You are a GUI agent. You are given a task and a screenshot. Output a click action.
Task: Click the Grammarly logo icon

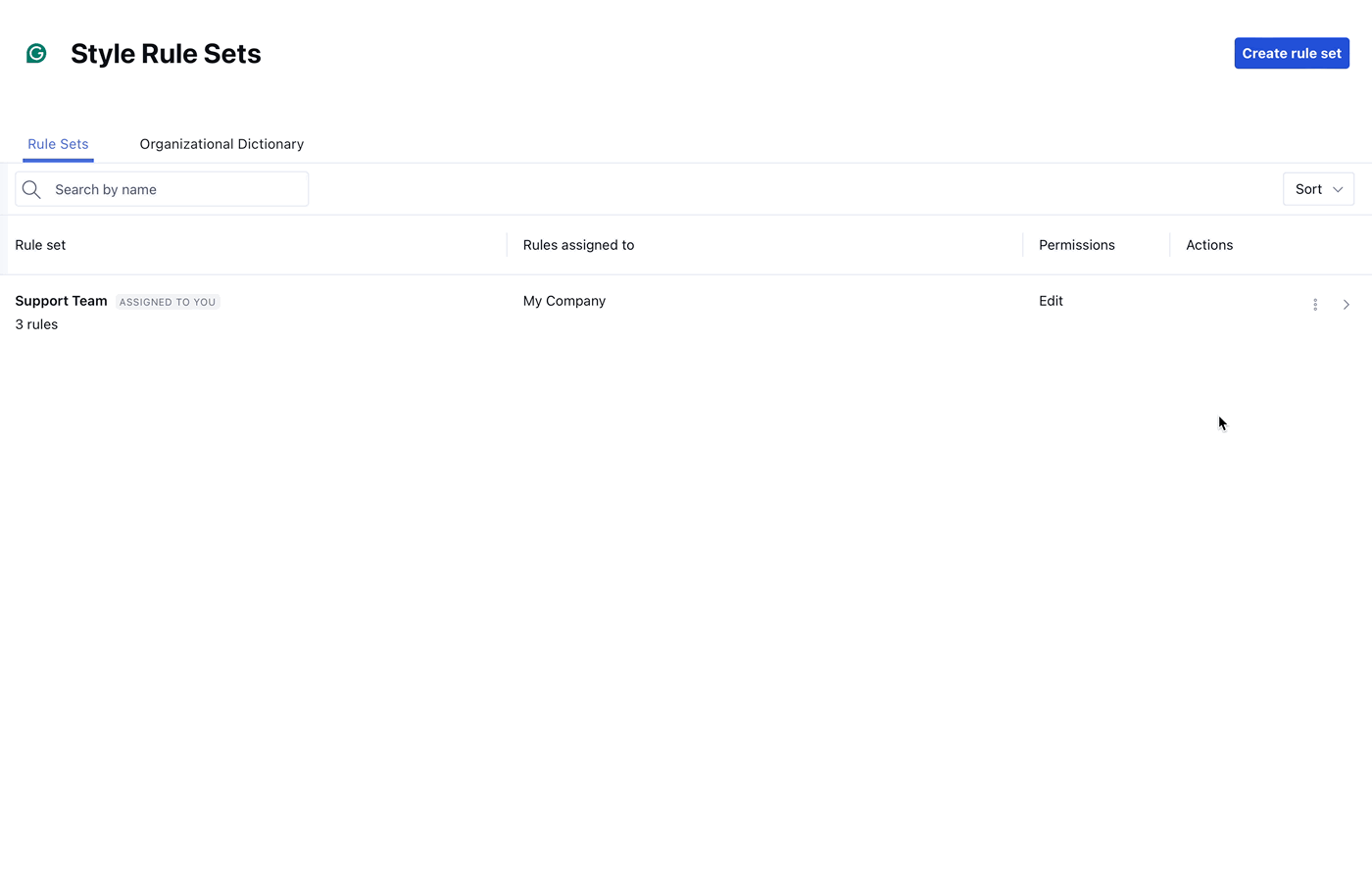36,53
